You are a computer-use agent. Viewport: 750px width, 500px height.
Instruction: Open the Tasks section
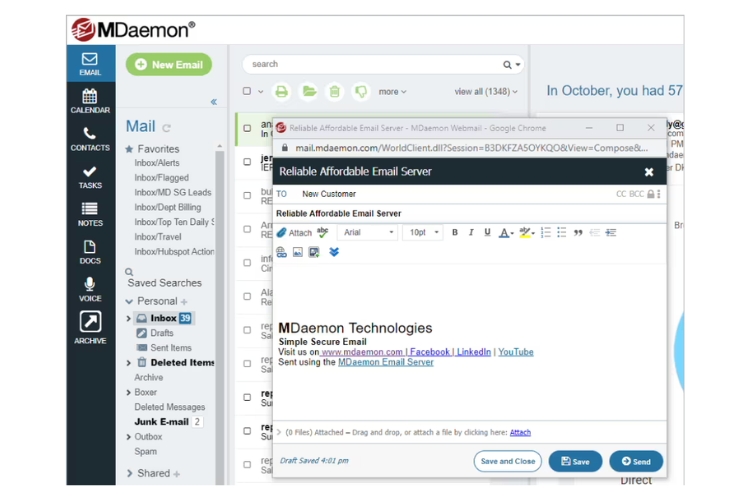click(90, 177)
